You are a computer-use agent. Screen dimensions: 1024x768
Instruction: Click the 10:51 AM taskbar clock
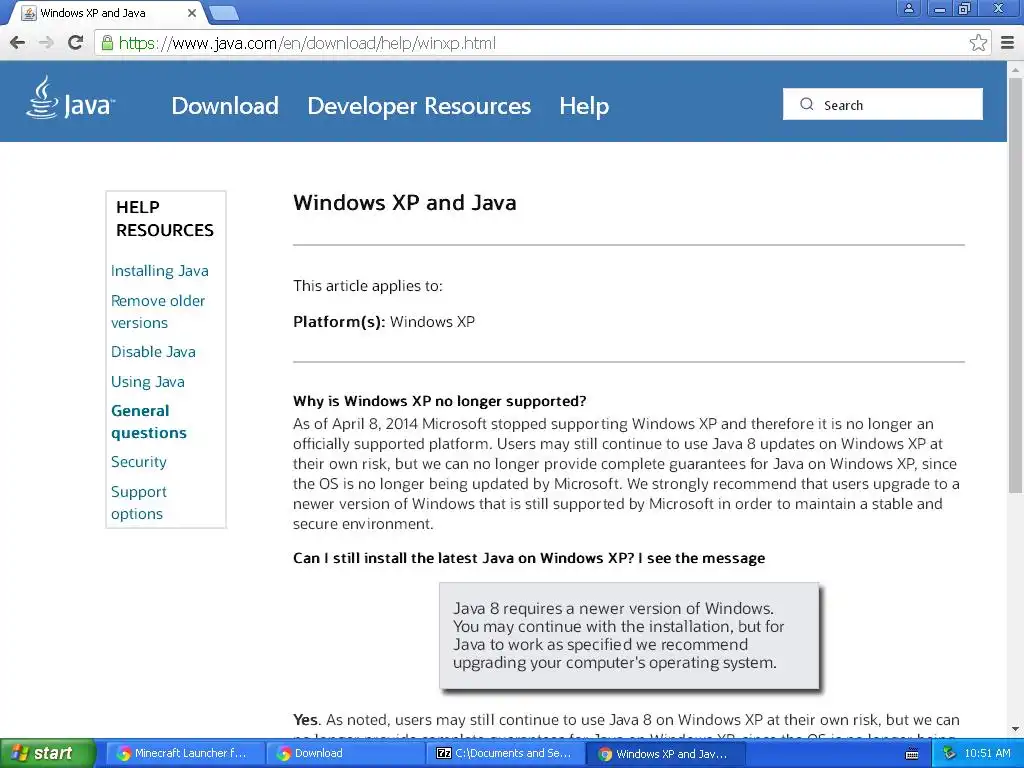987,754
